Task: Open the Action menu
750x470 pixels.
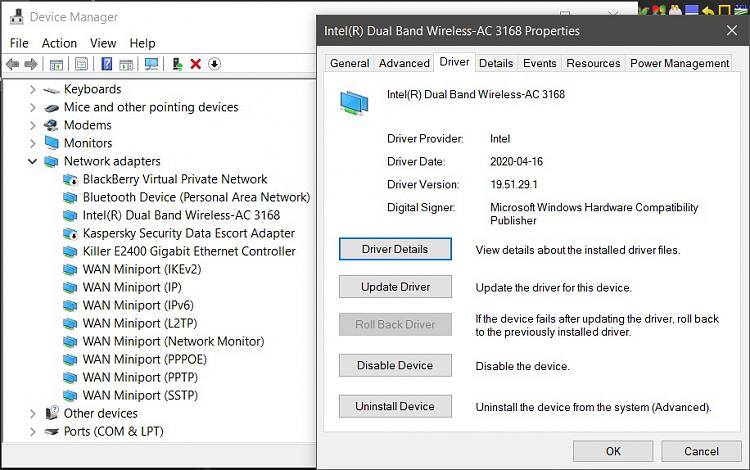Action: (59, 44)
